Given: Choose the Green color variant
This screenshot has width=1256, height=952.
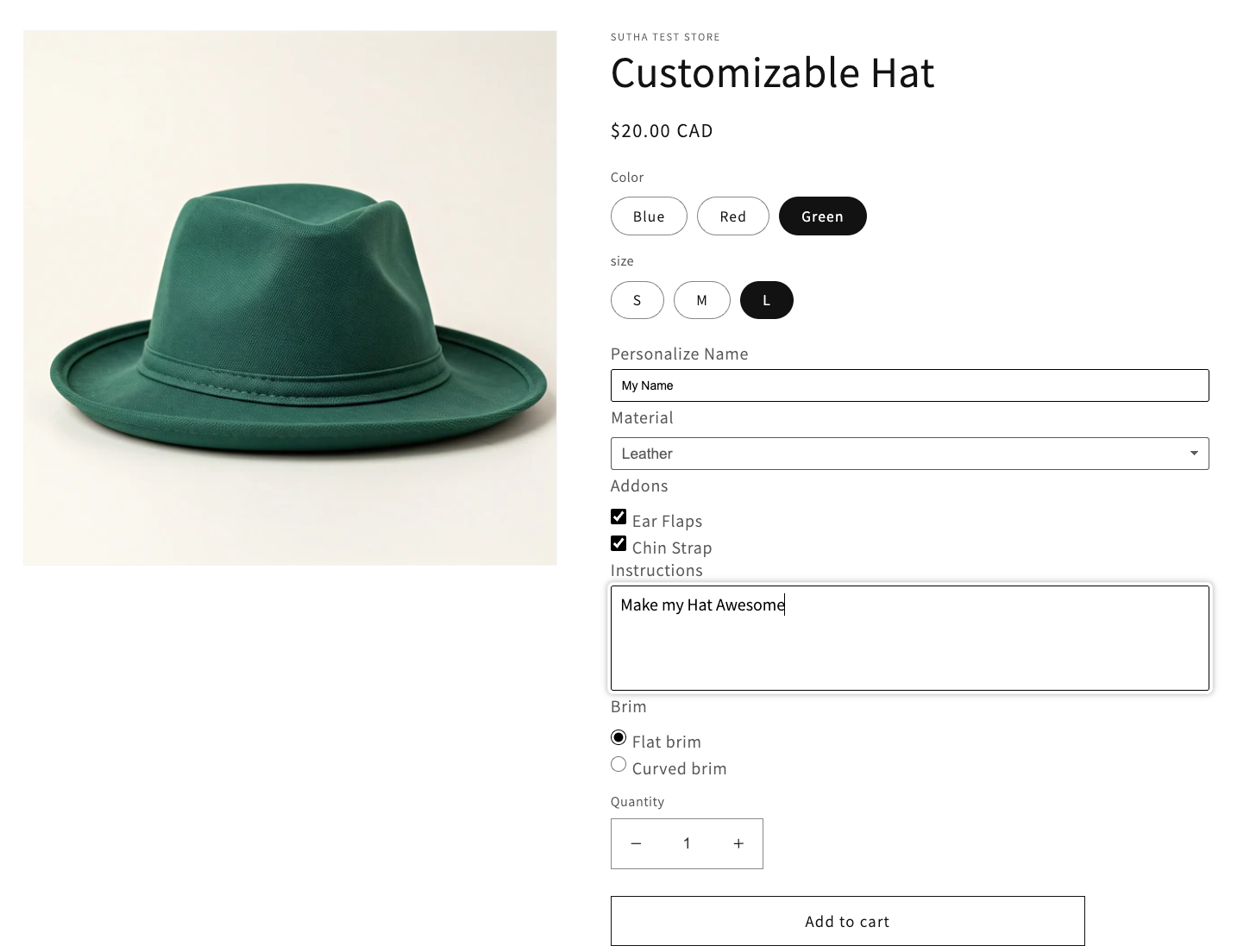Looking at the screenshot, I should [822, 216].
